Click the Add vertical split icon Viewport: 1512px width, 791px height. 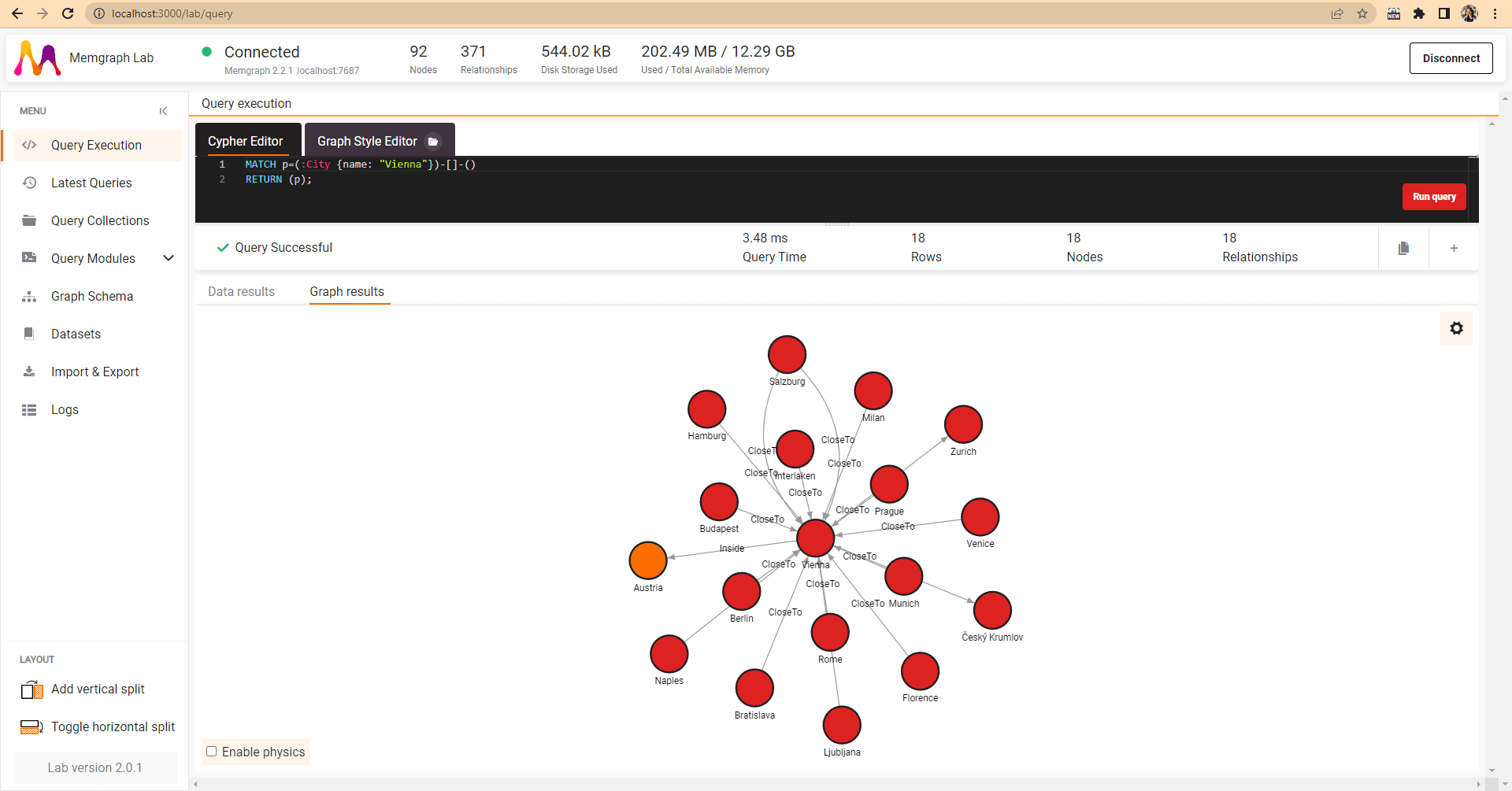pos(32,689)
